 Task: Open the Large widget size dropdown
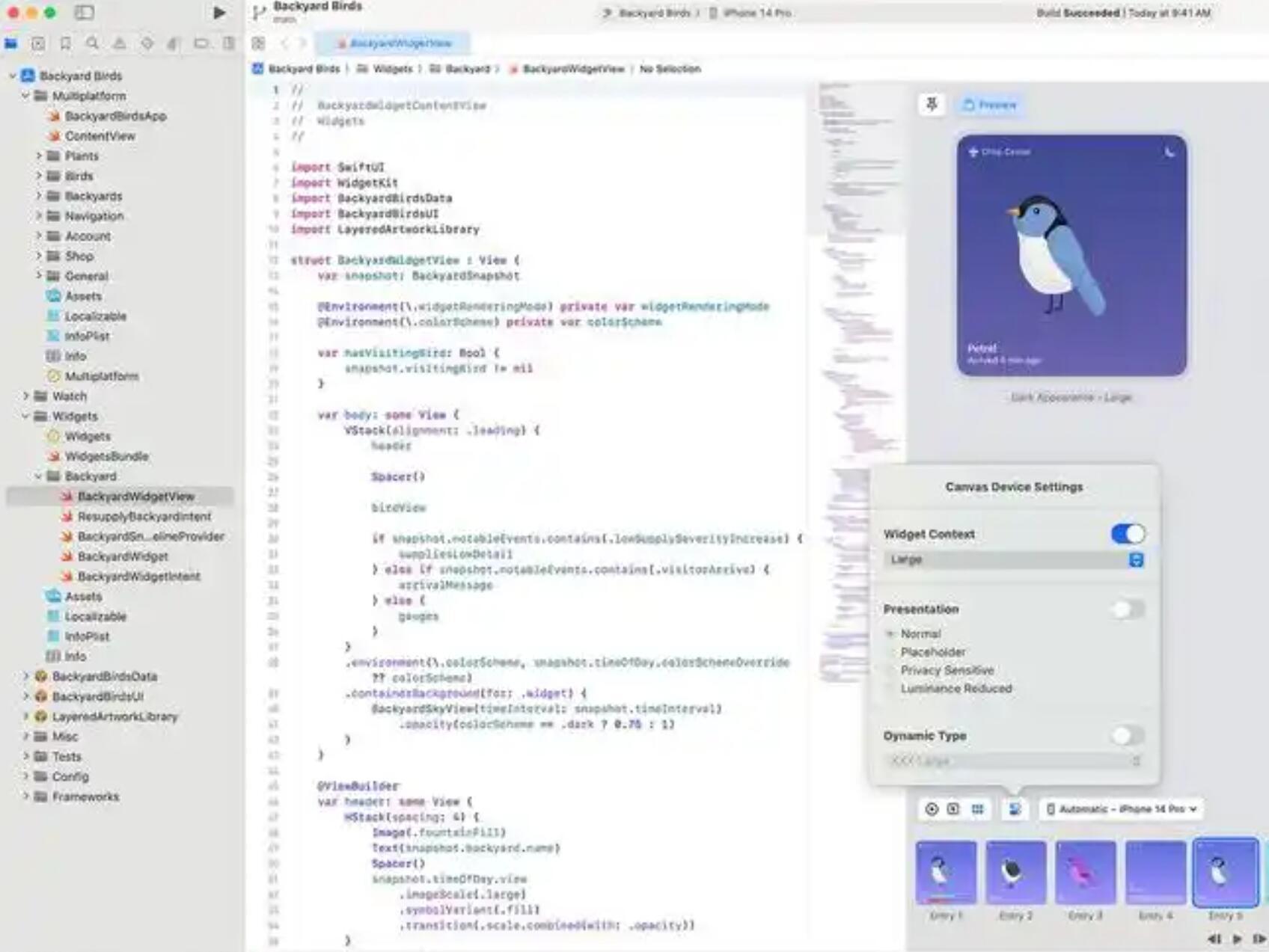(x=1014, y=560)
